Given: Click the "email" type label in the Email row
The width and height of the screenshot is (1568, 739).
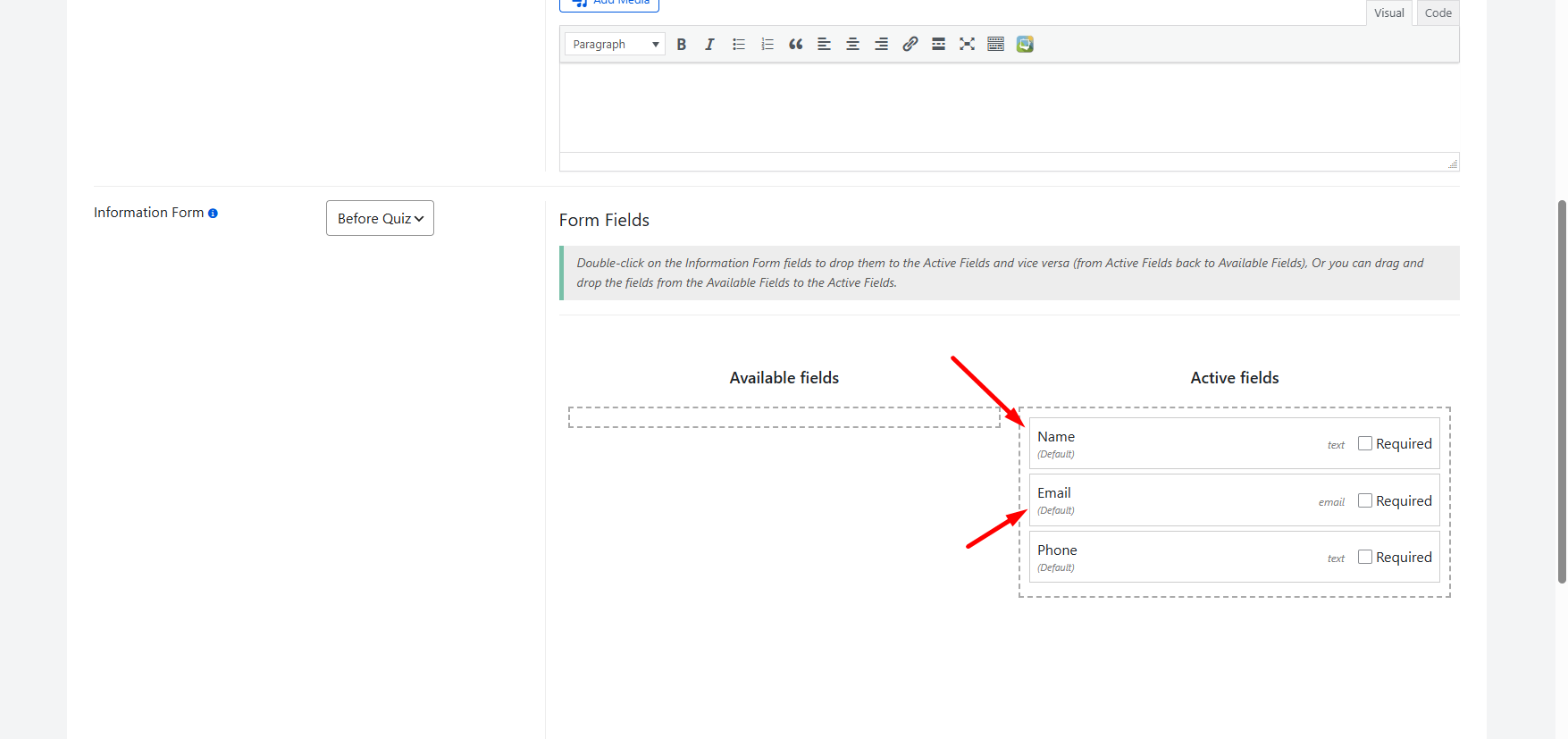Looking at the screenshot, I should tap(1331, 502).
